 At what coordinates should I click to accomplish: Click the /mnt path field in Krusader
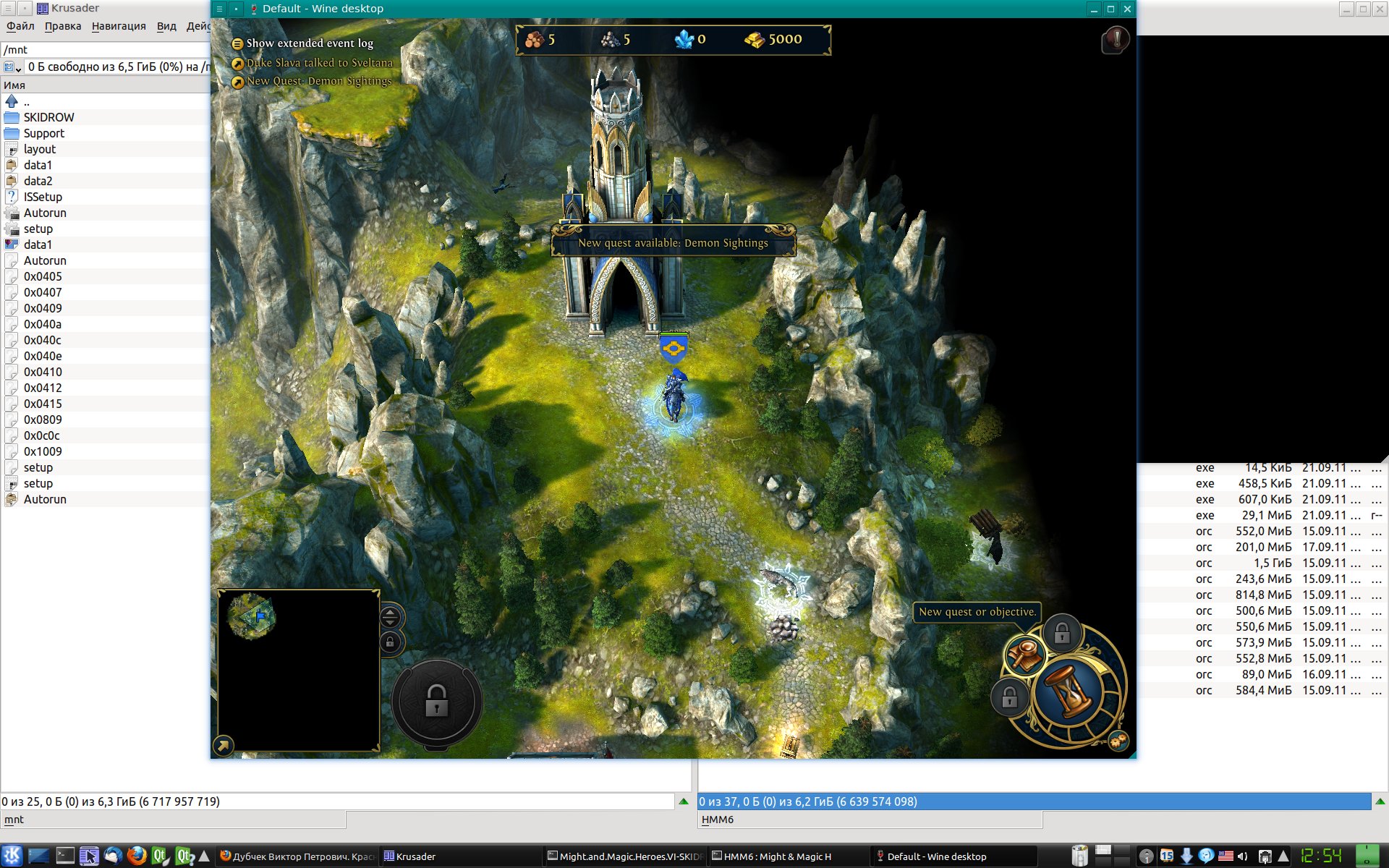(x=106, y=49)
